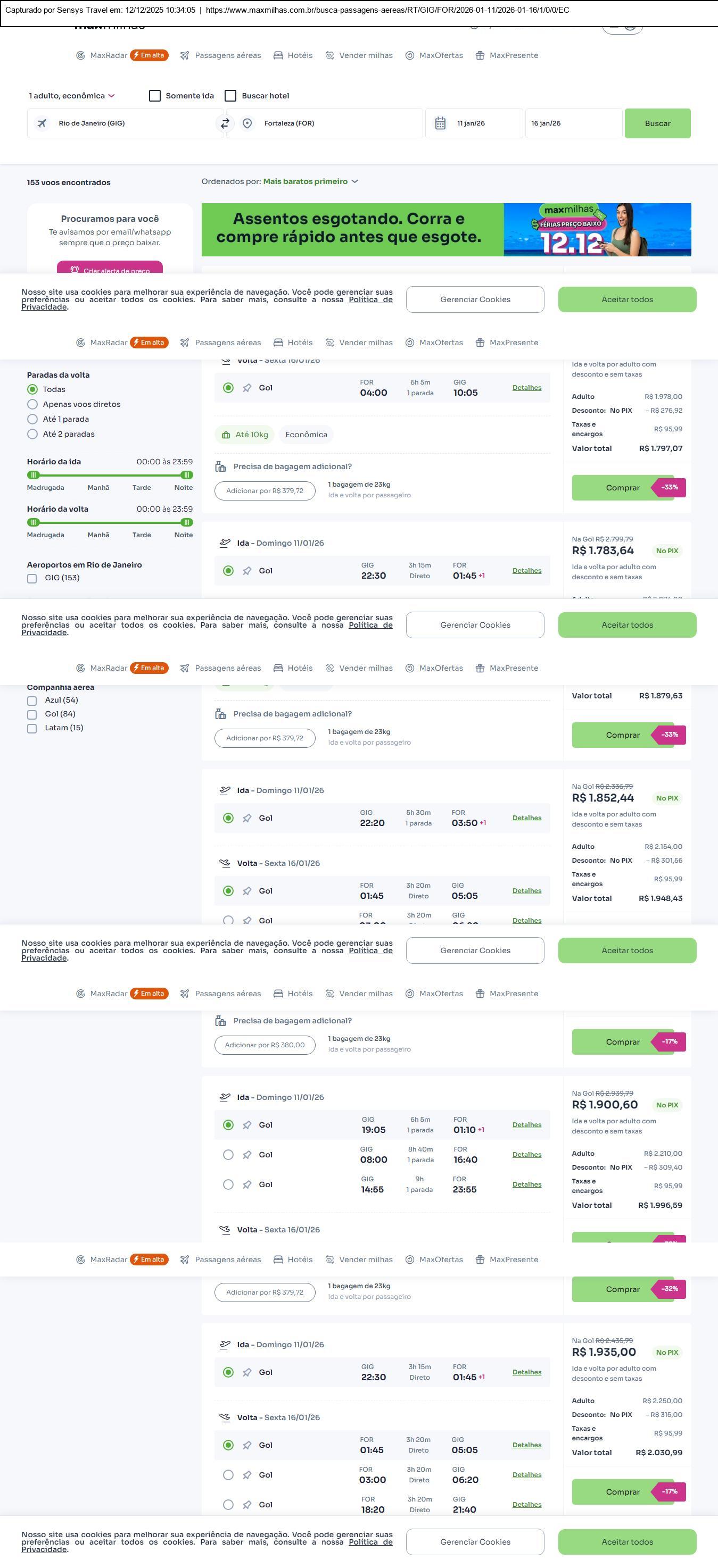Click left handle of Horário da ida slider
Viewport: 718px width, 1568px height.
(x=34, y=475)
